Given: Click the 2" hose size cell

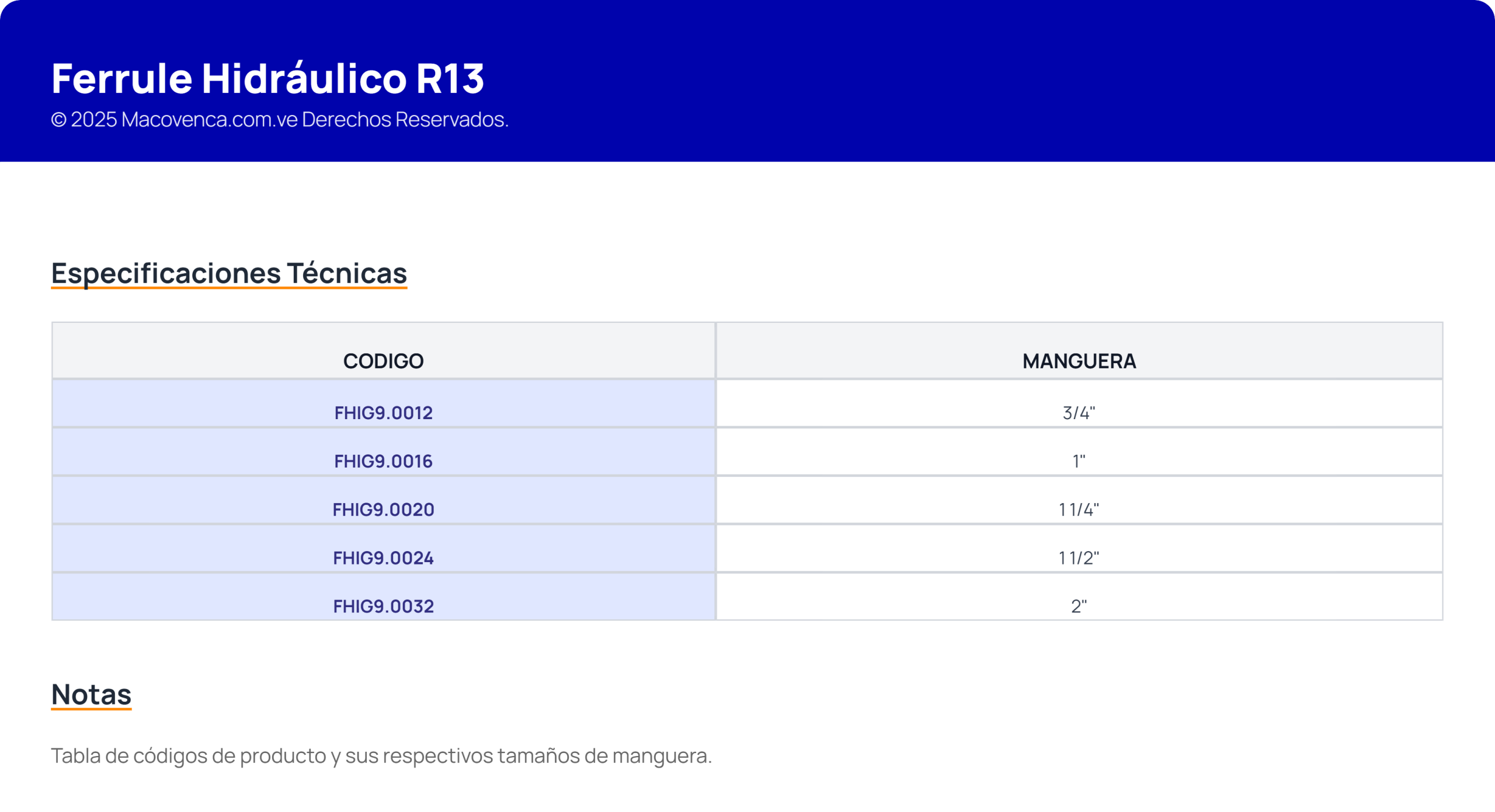Looking at the screenshot, I should 1079,607.
